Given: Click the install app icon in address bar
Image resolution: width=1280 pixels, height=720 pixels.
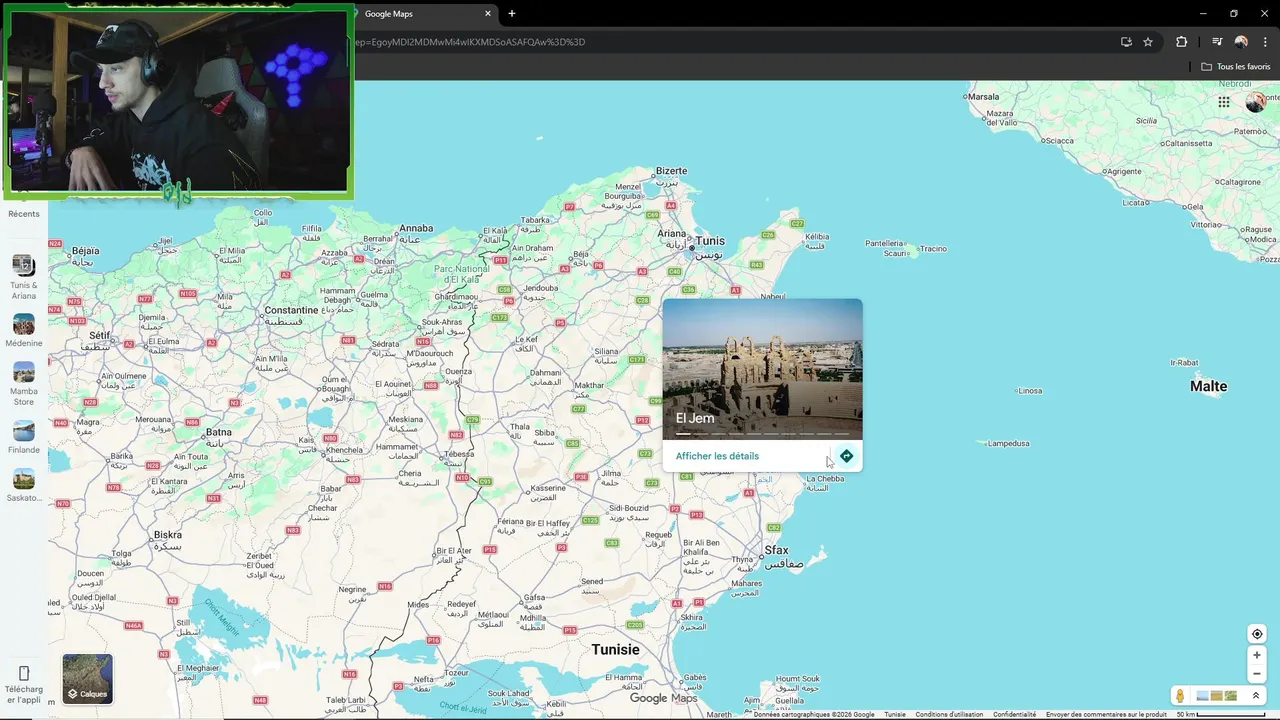Looking at the screenshot, I should click(1126, 42).
